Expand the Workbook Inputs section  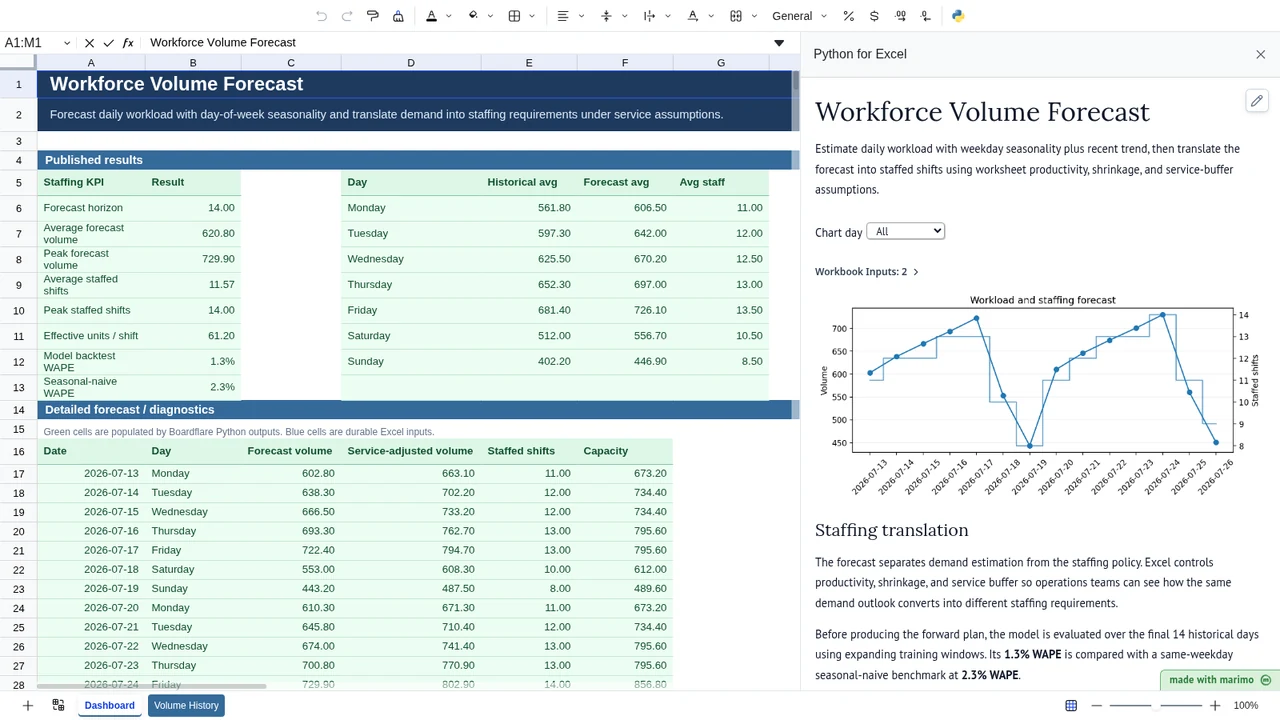click(867, 272)
